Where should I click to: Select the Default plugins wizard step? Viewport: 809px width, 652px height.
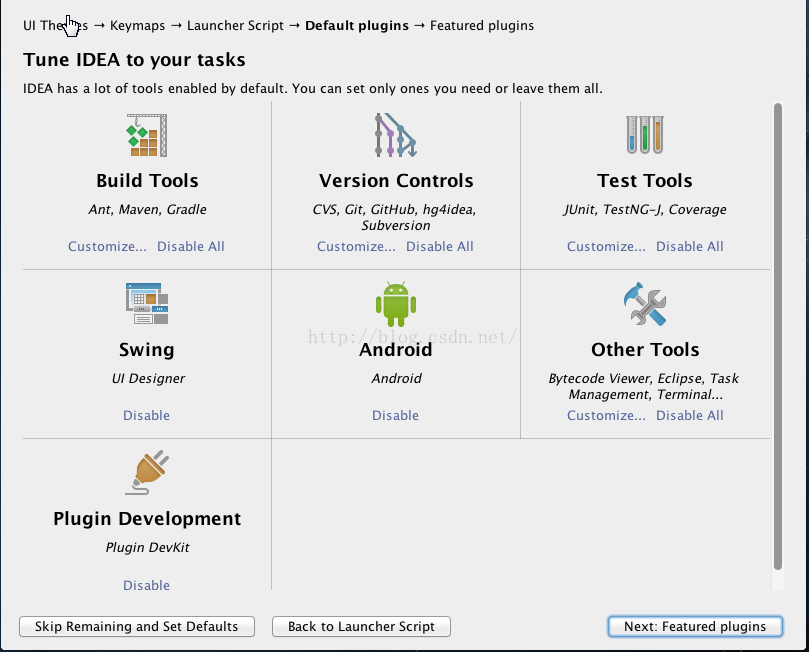point(357,26)
